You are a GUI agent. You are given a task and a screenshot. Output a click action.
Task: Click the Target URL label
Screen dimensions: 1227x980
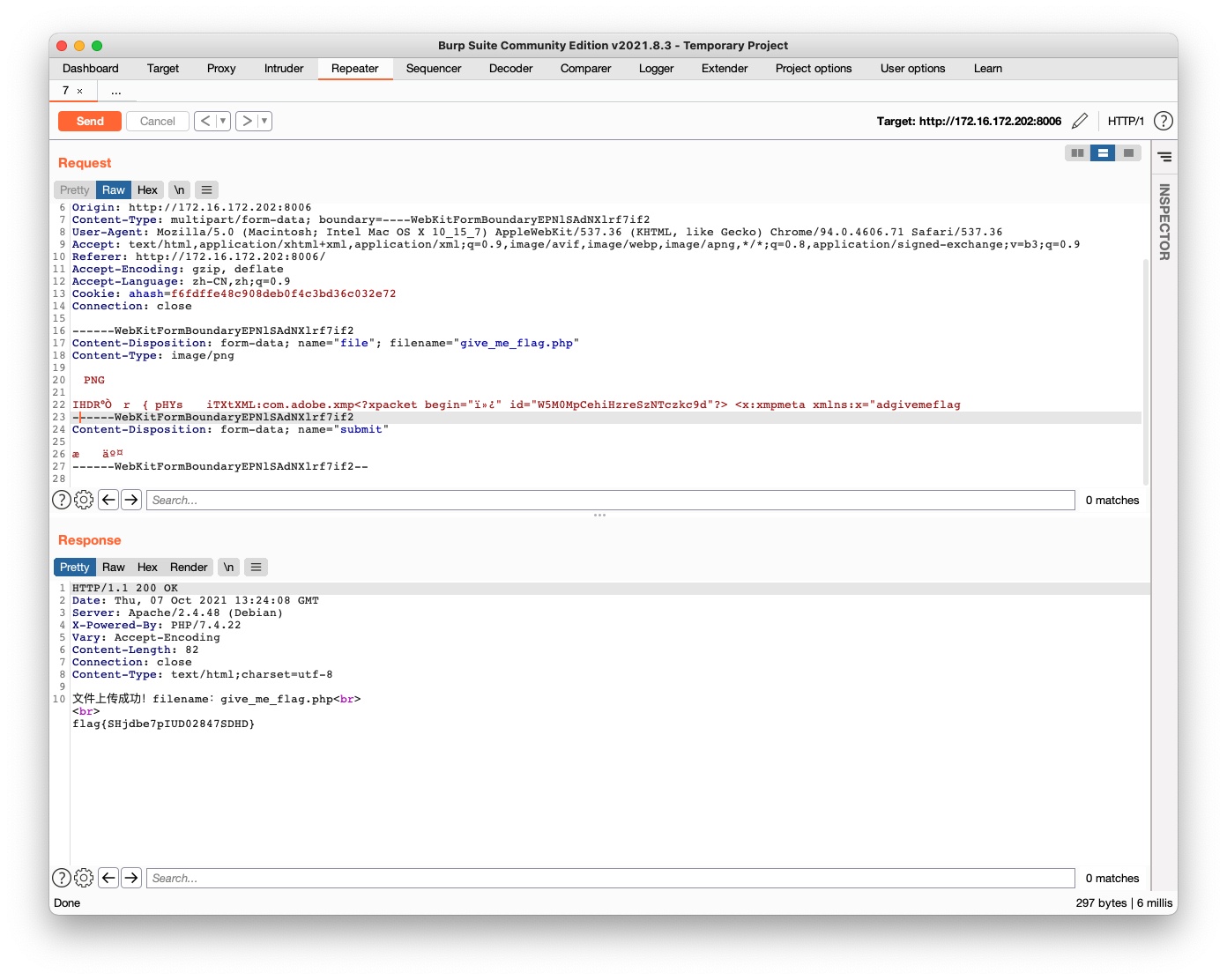click(x=969, y=121)
